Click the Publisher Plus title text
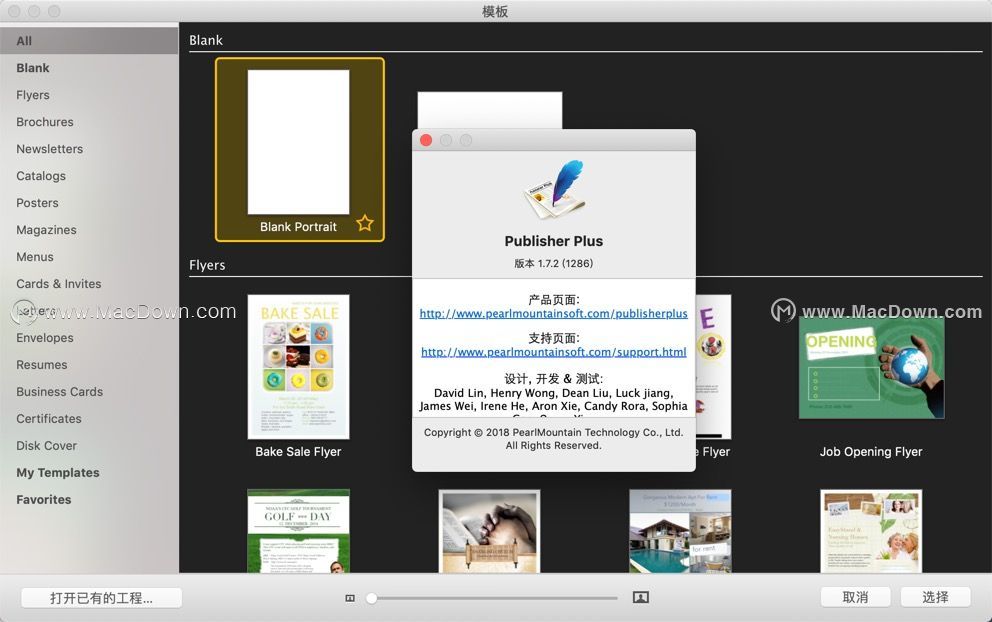 (x=554, y=241)
